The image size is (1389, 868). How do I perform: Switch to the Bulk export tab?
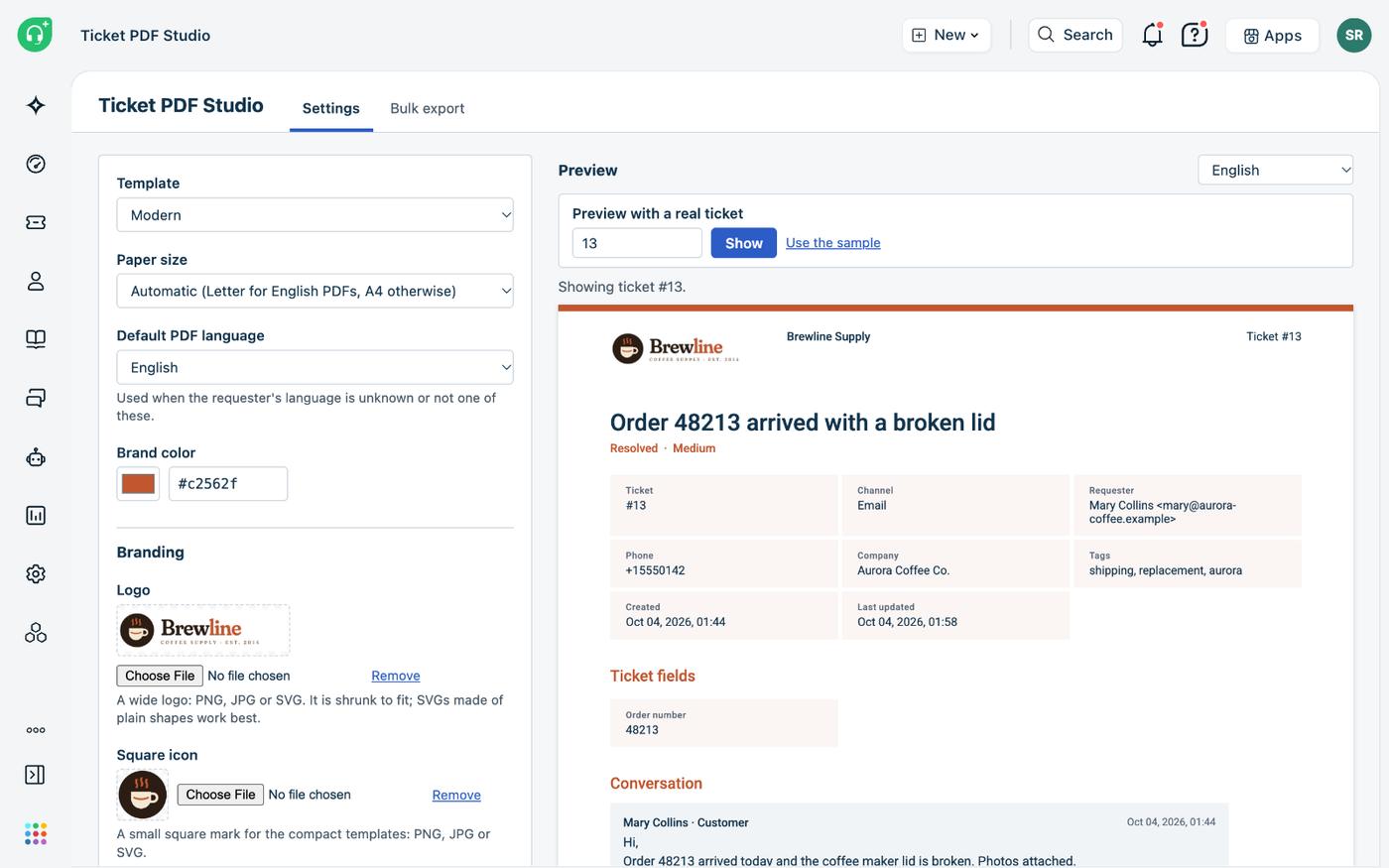(428, 108)
